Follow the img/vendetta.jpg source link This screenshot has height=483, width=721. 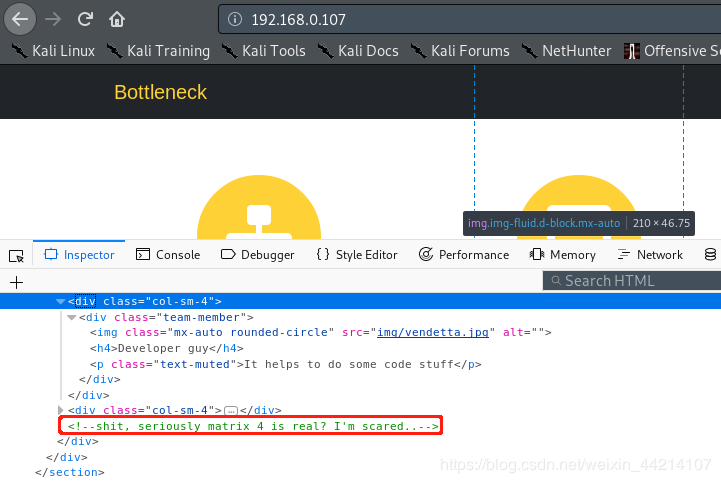(433, 332)
